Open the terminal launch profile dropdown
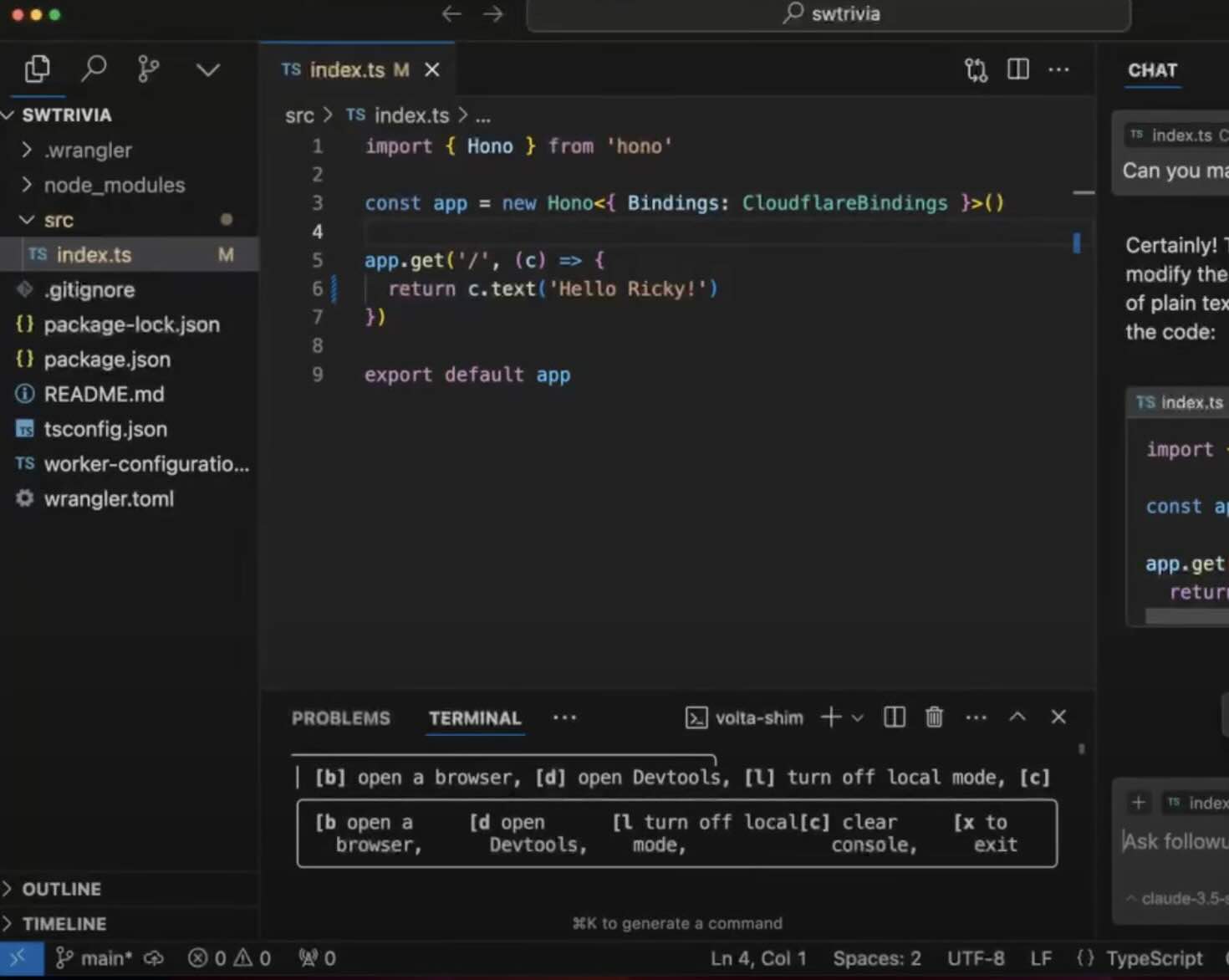Image resolution: width=1229 pixels, height=980 pixels. [857, 717]
